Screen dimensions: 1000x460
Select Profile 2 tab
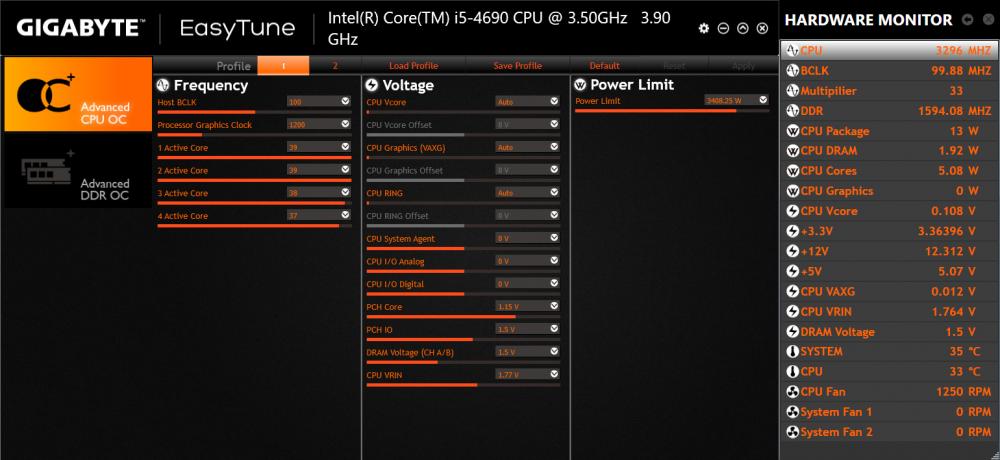click(x=335, y=66)
